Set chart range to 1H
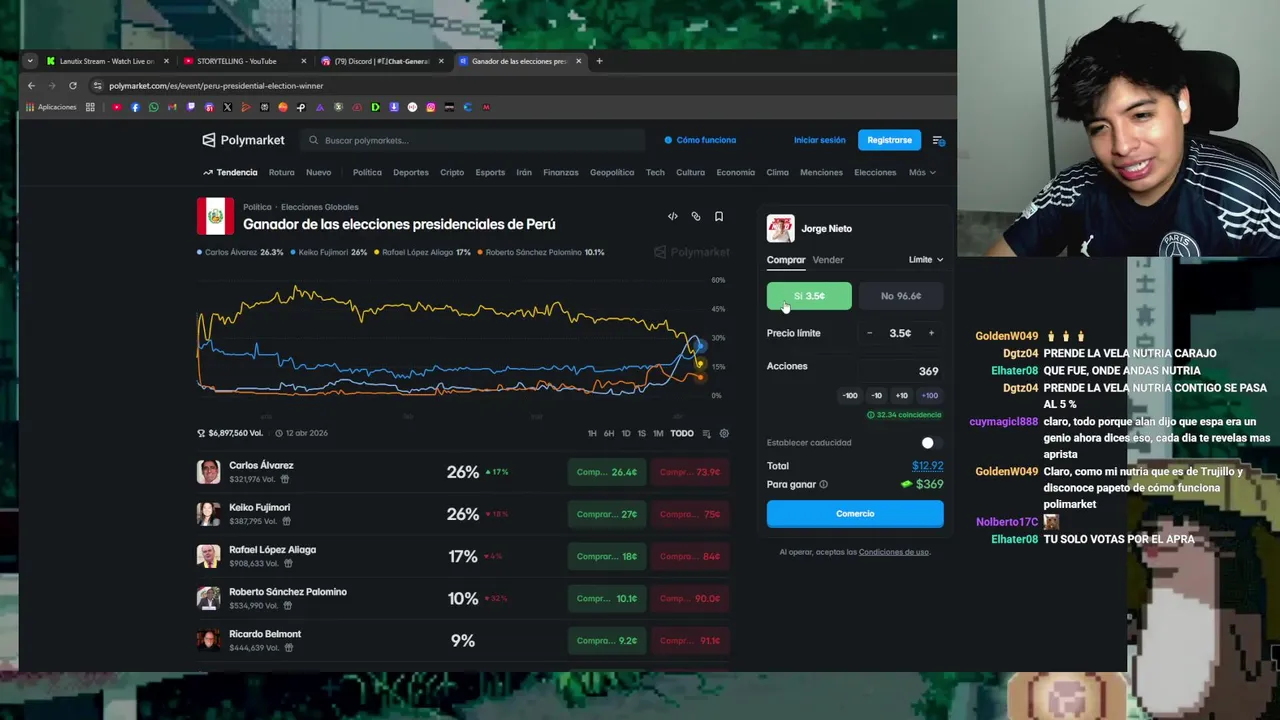The height and width of the screenshot is (720, 1280). pyautogui.click(x=592, y=433)
